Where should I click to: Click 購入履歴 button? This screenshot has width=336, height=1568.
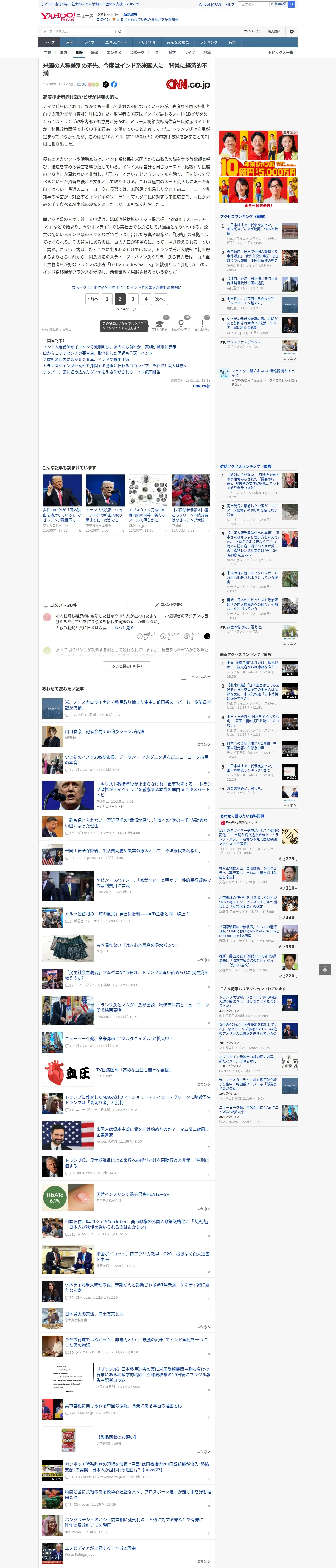(274, 32)
